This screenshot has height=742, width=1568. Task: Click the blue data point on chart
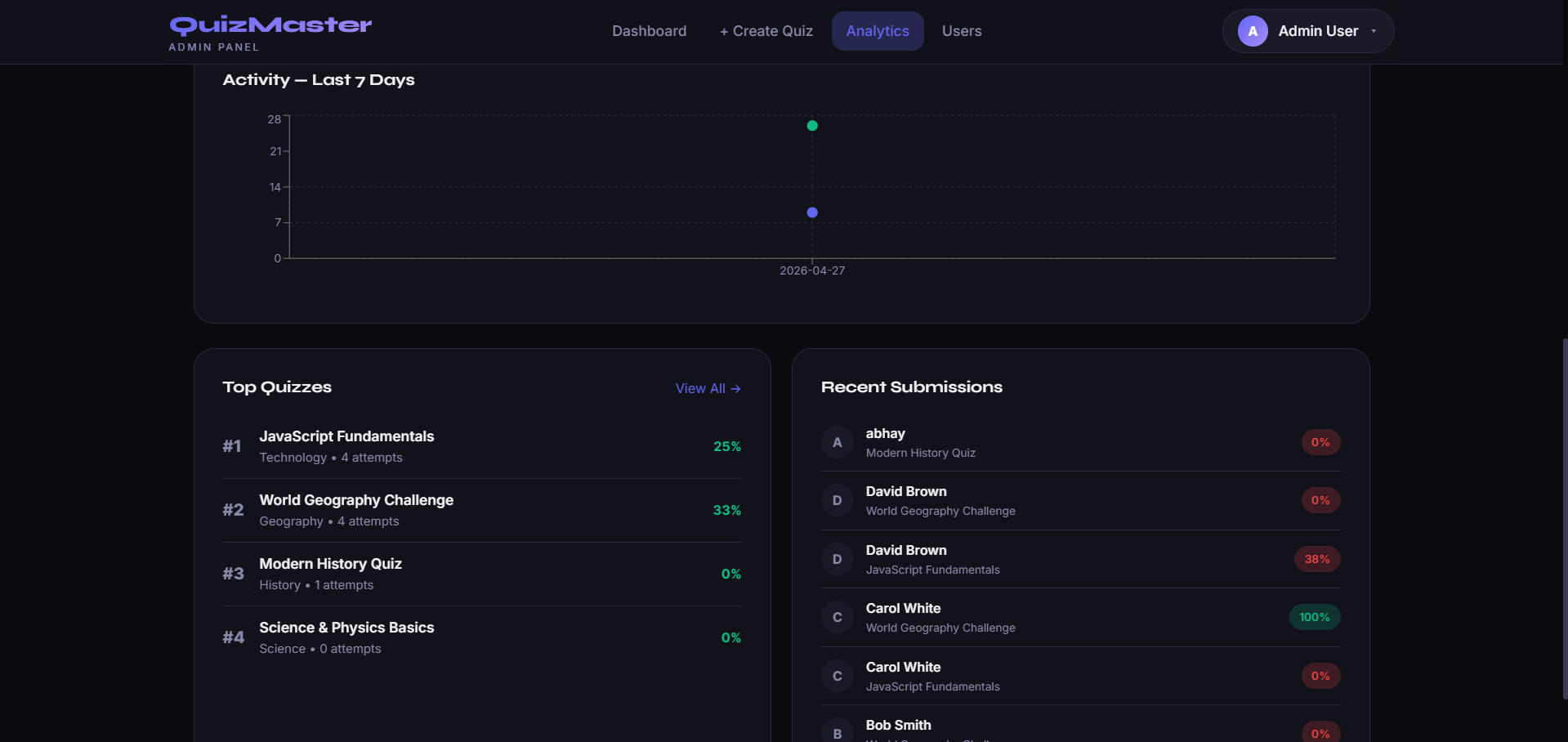point(811,212)
